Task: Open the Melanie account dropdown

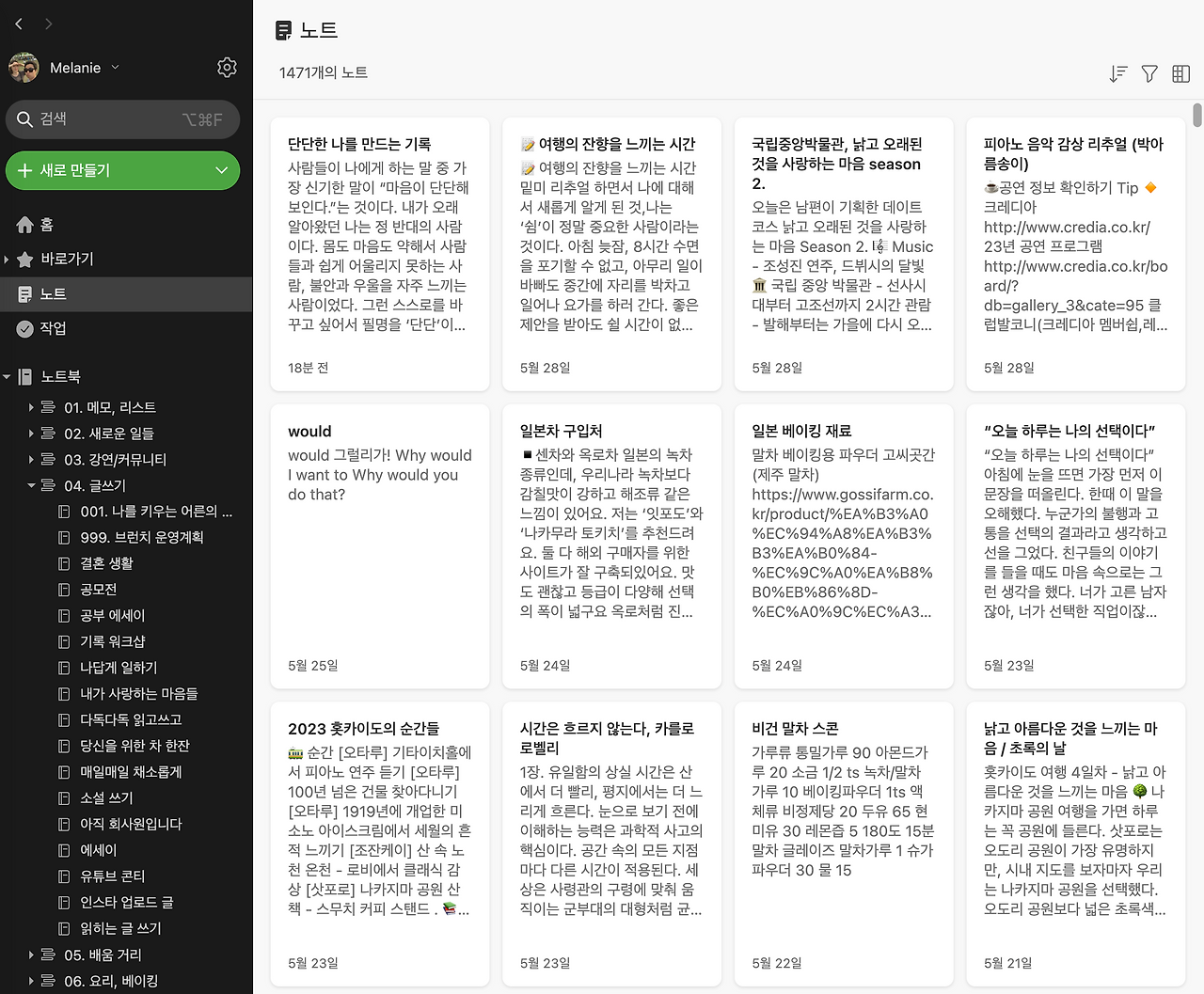Action: tap(115, 67)
